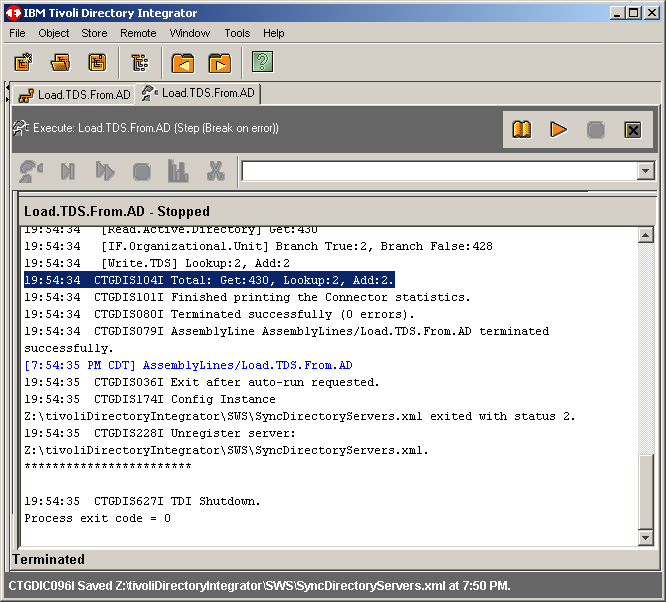Open the Remote menu
666x602 pixels.
pos(138,33)
